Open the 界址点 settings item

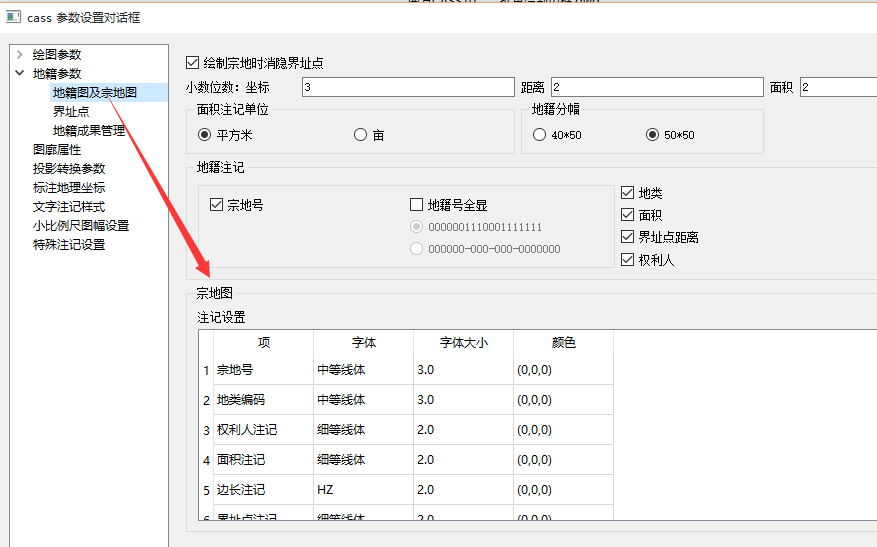71,111
